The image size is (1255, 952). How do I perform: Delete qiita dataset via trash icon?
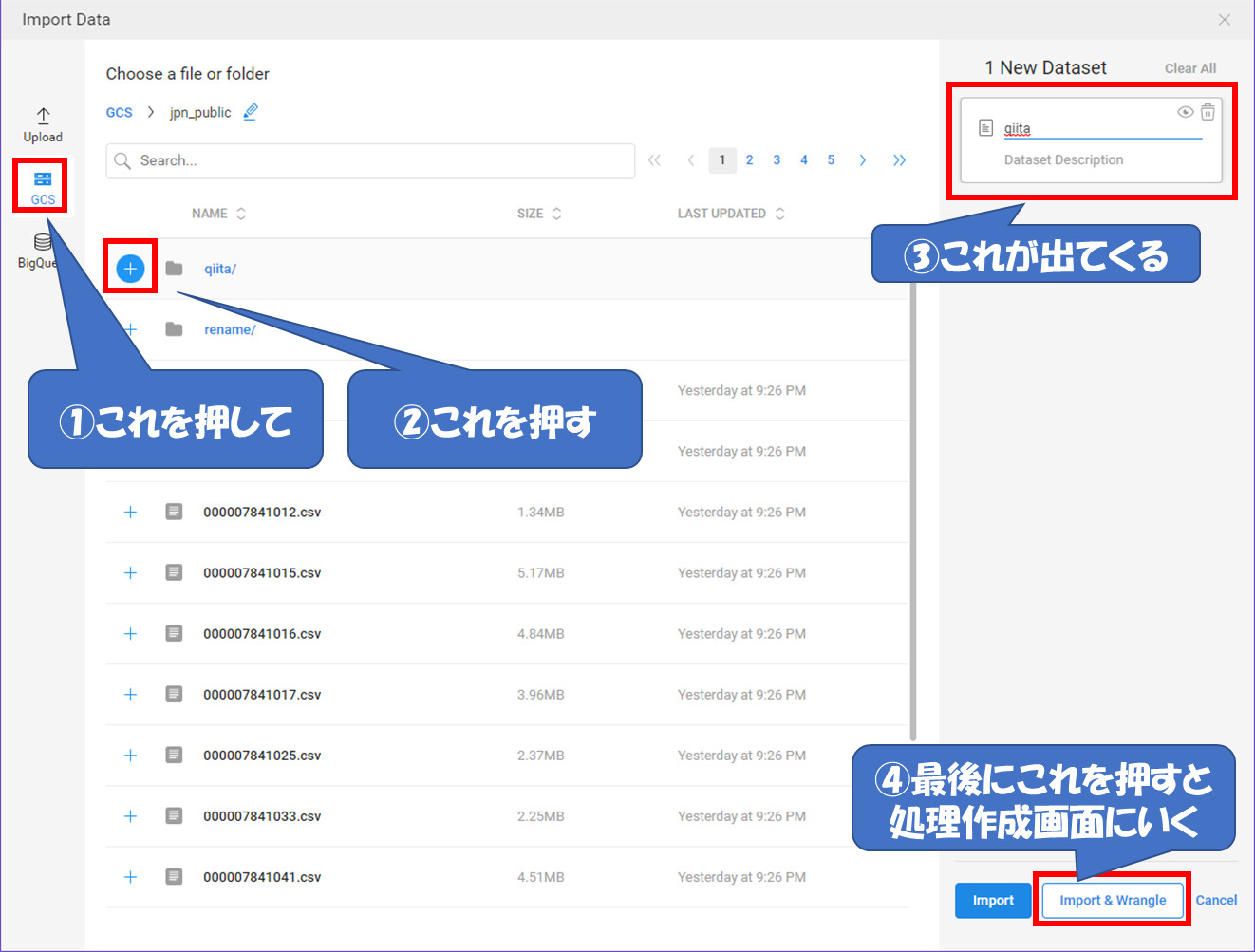pos(1208,112)
